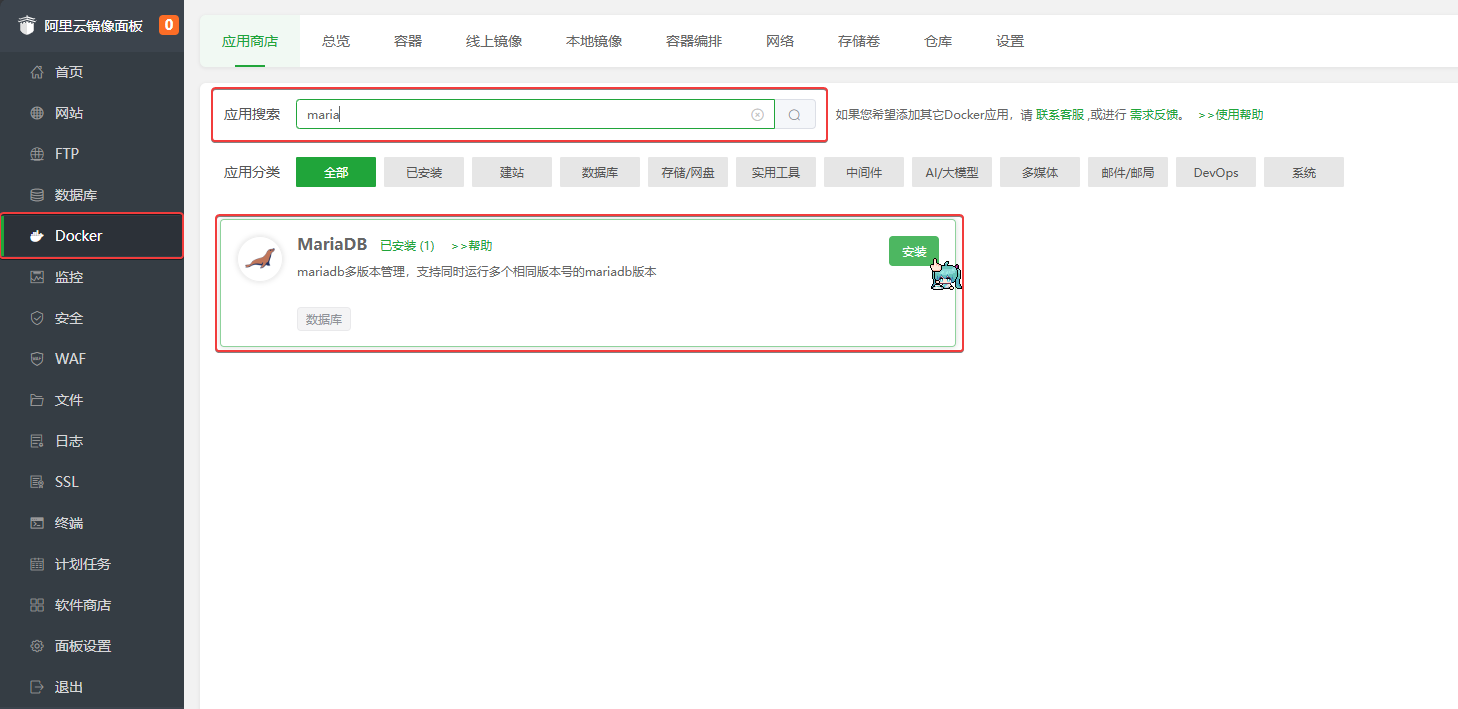Open 网站 in the sidebar menu
Screen dimensions: 1458x709
[x=92, y=113]
